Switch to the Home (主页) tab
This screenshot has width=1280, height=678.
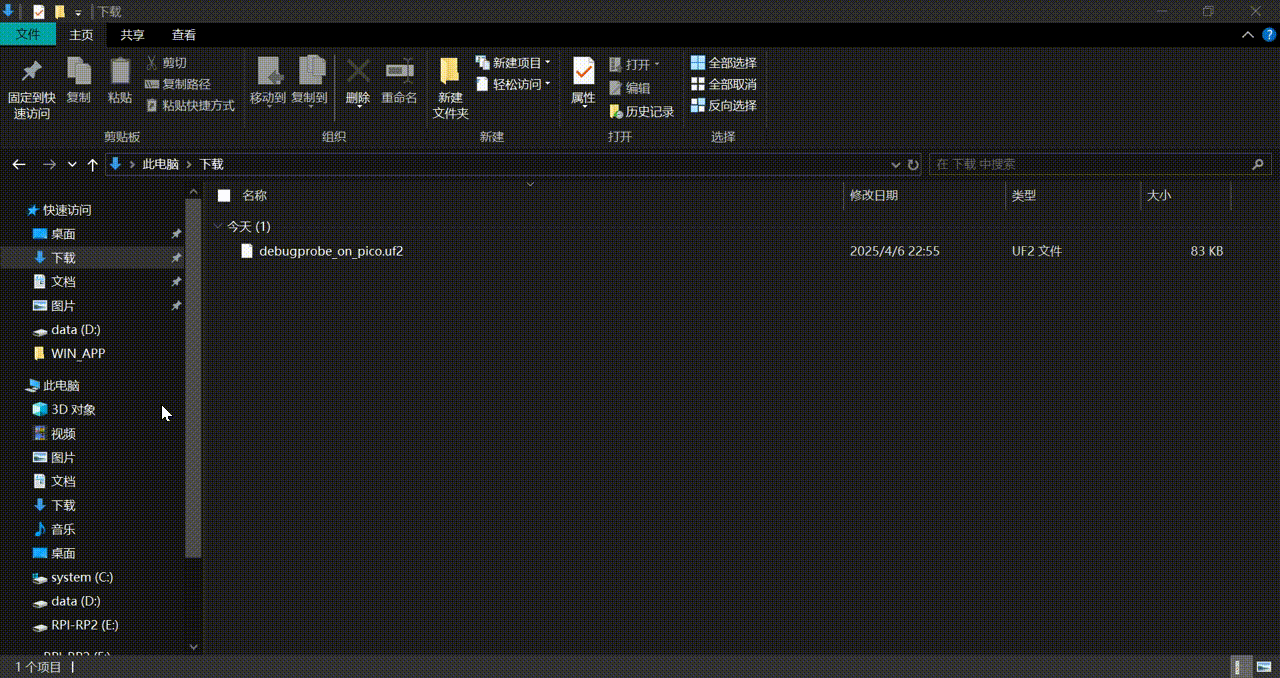[x=81, y=35]
